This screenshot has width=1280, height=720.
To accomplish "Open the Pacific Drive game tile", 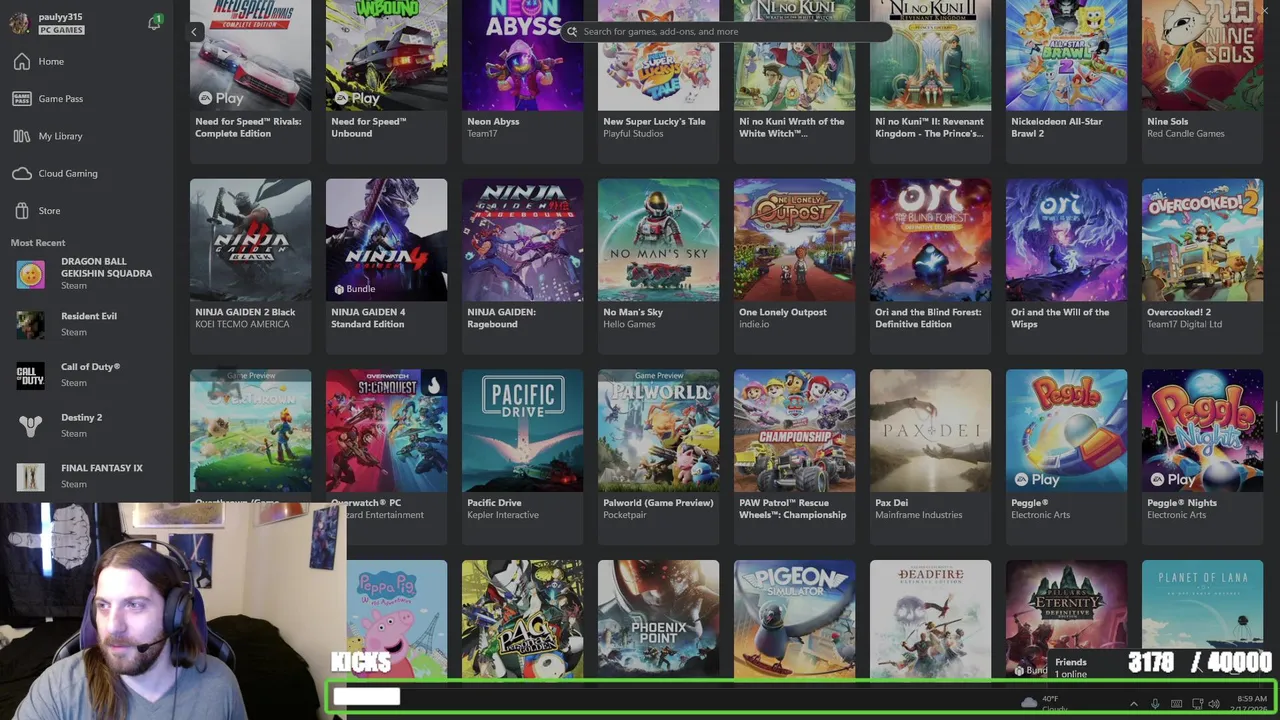I will coord(522,456).
